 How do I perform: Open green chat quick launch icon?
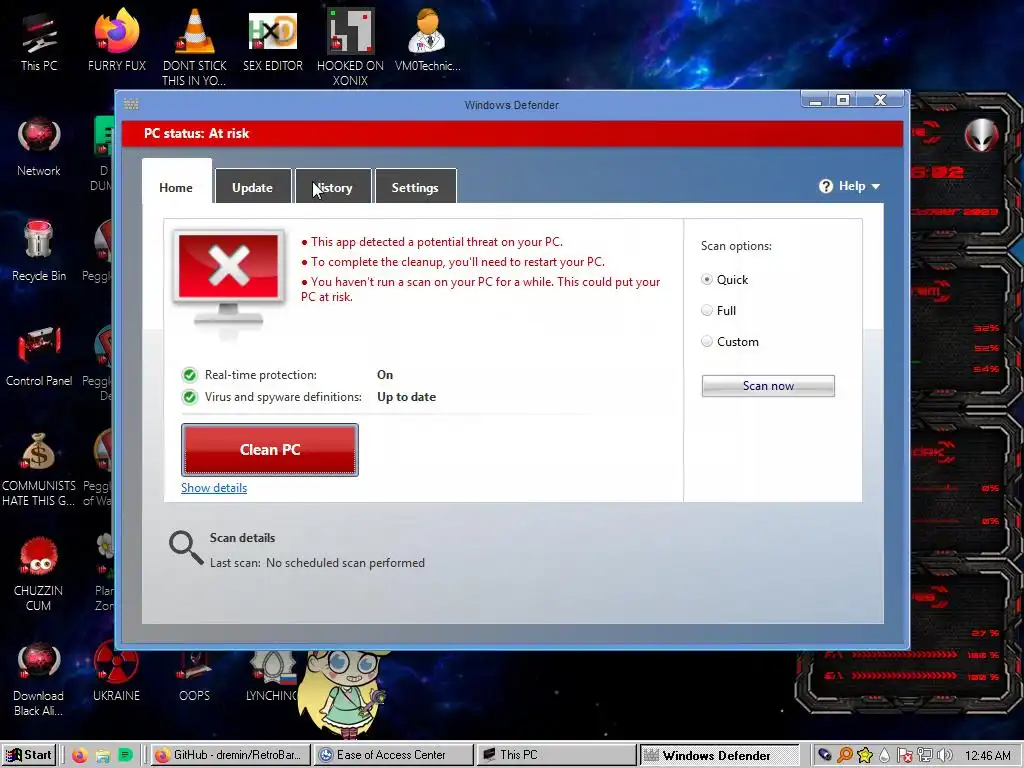pyautogui.click(x=125, y=755)
